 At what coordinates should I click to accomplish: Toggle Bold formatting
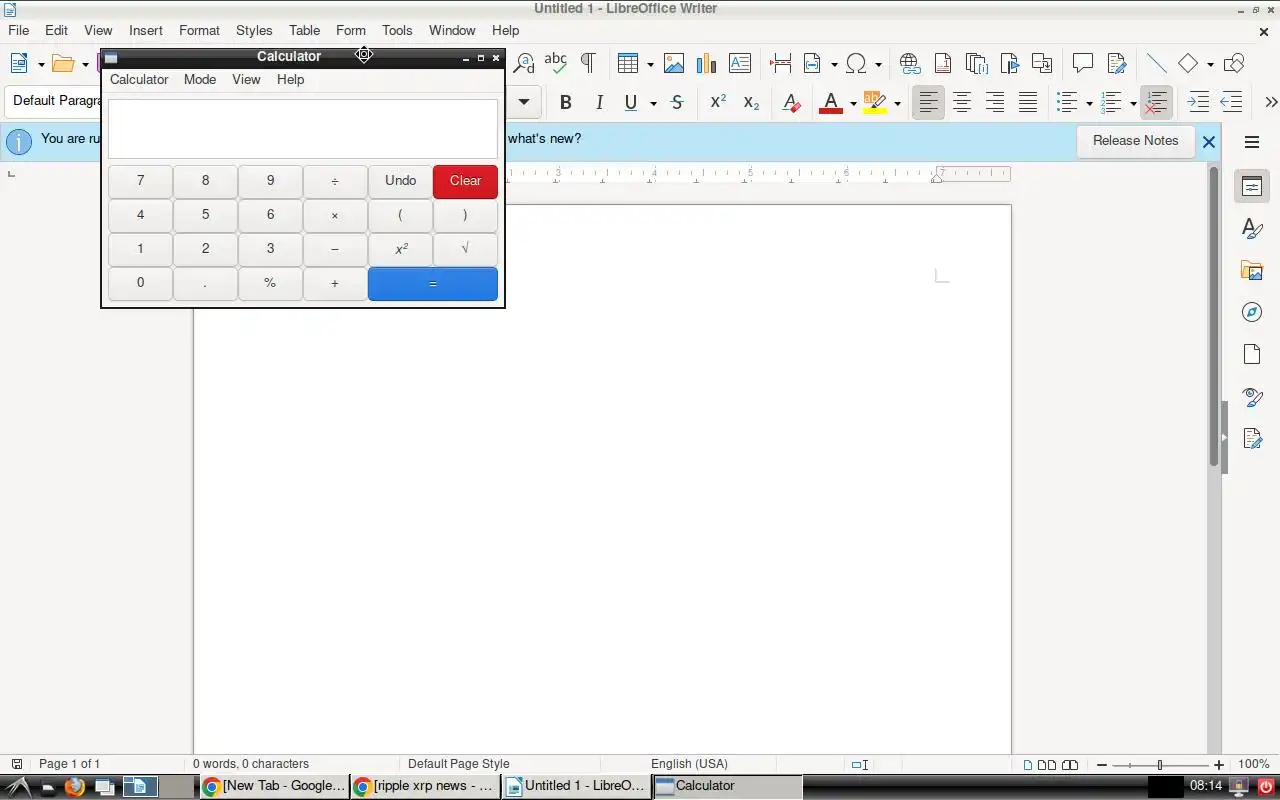coord(566,102)
